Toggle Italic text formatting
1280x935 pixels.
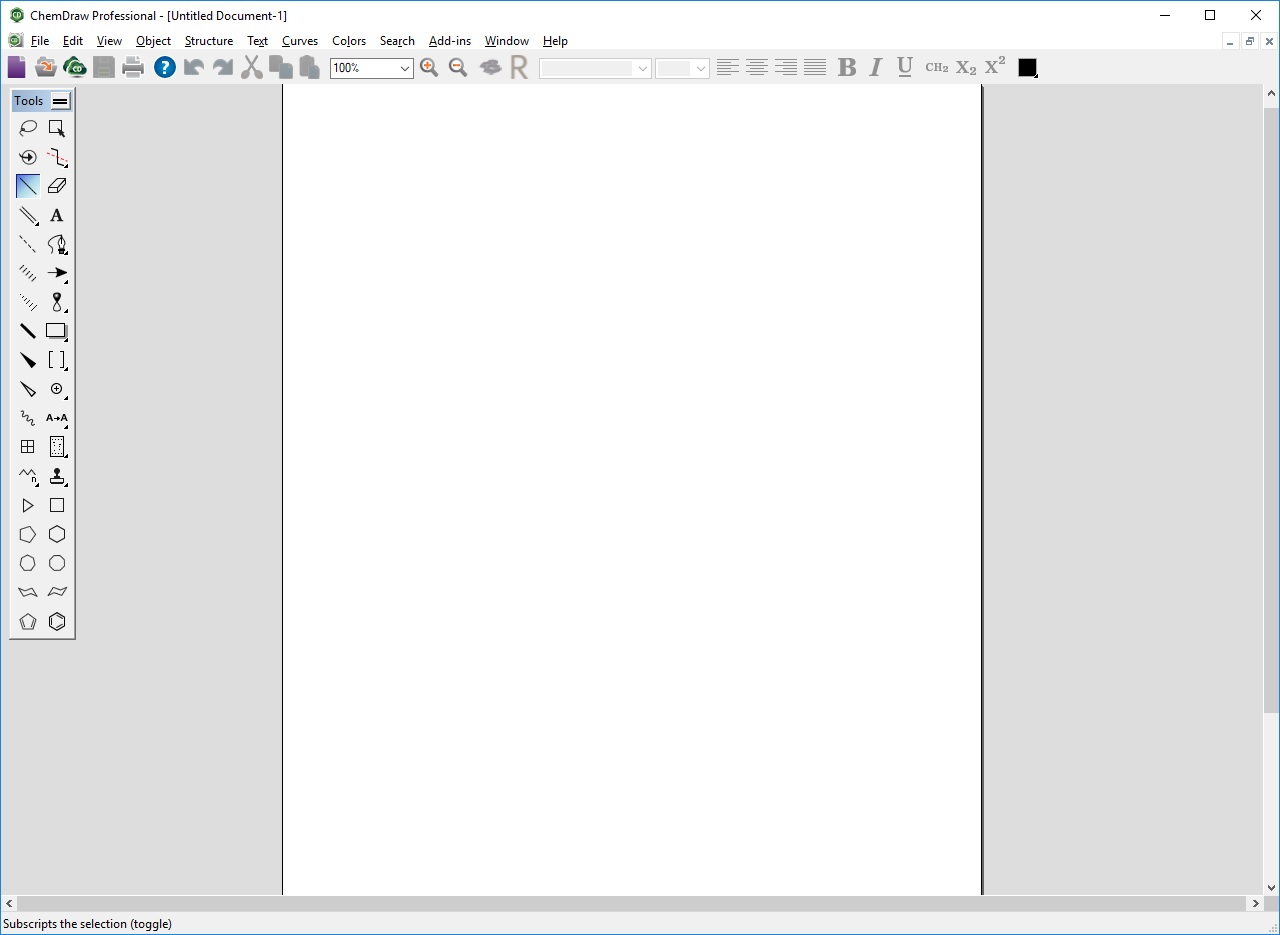[876, 67]
